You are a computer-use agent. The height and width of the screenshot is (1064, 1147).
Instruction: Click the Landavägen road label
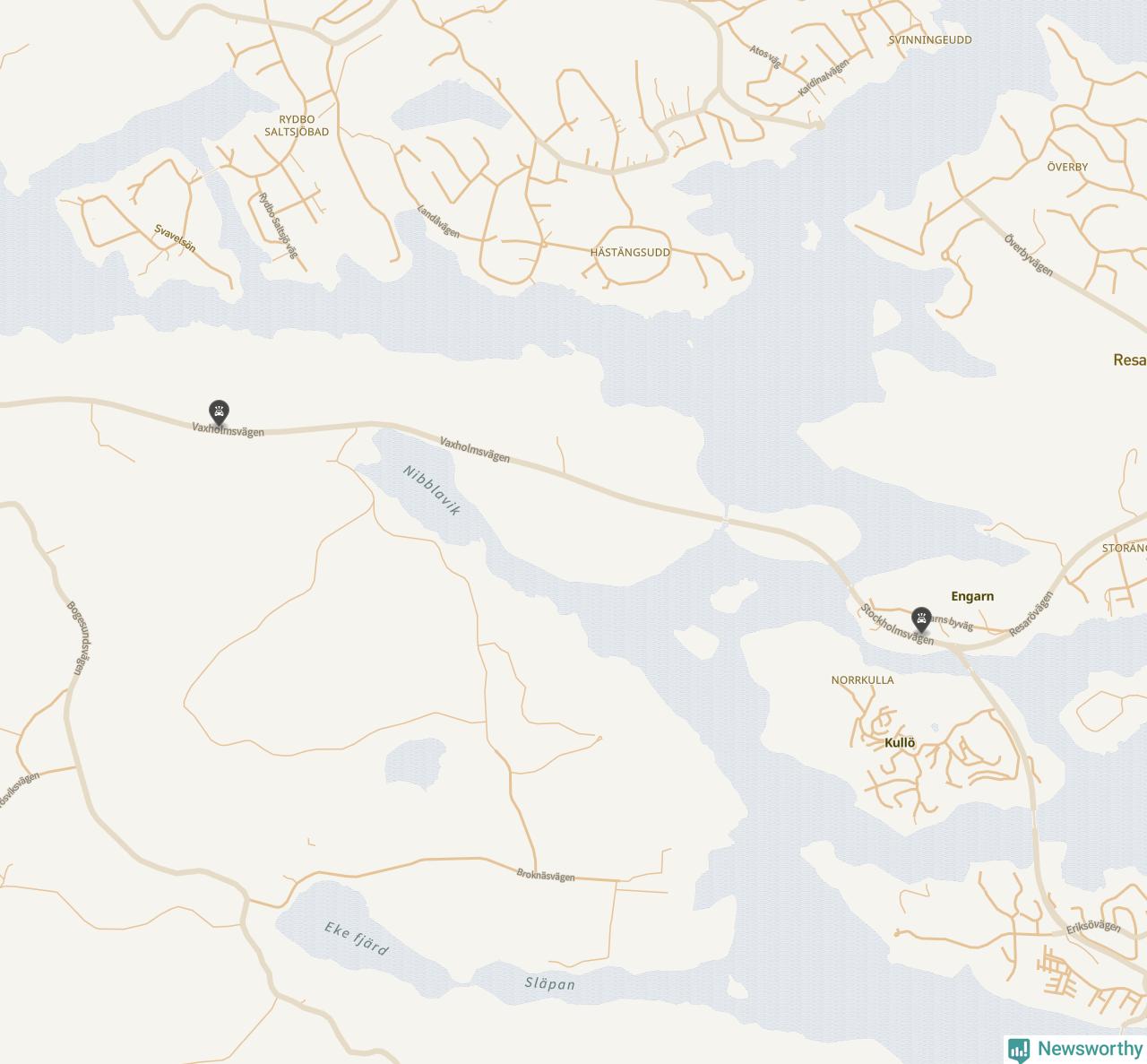[438, 221]
